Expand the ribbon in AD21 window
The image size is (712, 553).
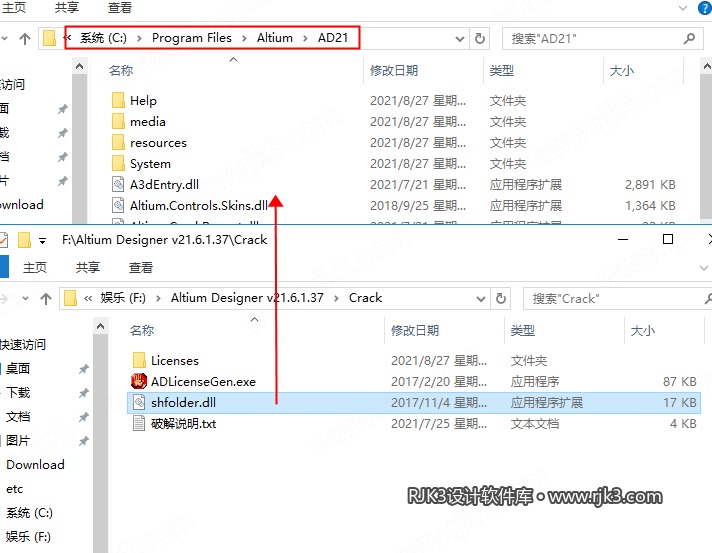click(682, 8)
